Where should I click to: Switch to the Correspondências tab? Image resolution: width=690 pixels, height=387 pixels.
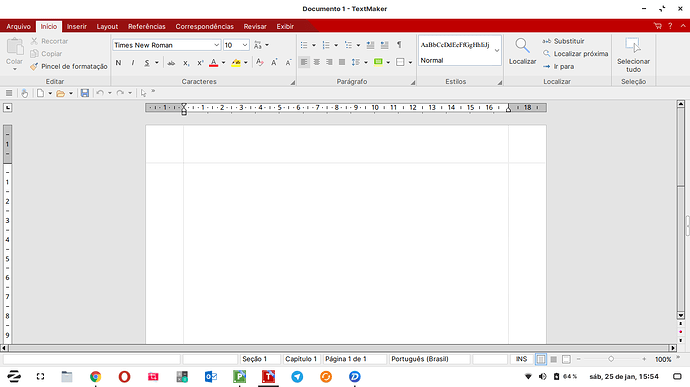click(x=205, y=26)
